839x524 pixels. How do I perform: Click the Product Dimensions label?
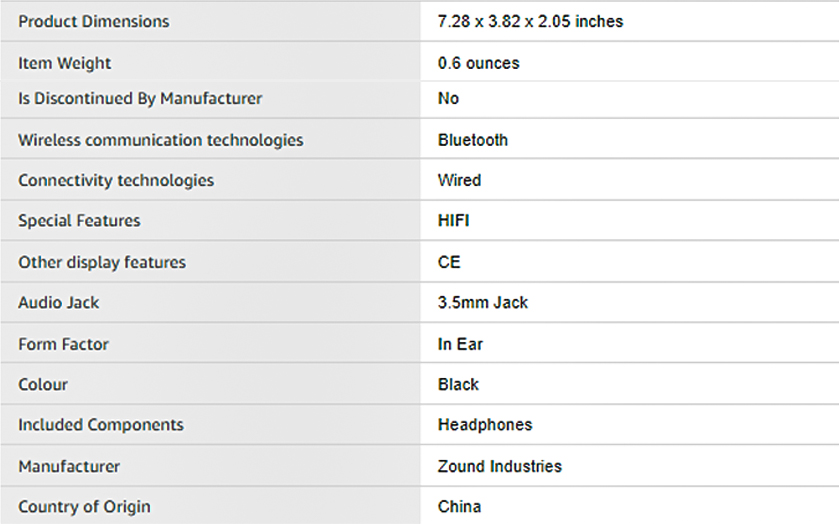[94, 21]
